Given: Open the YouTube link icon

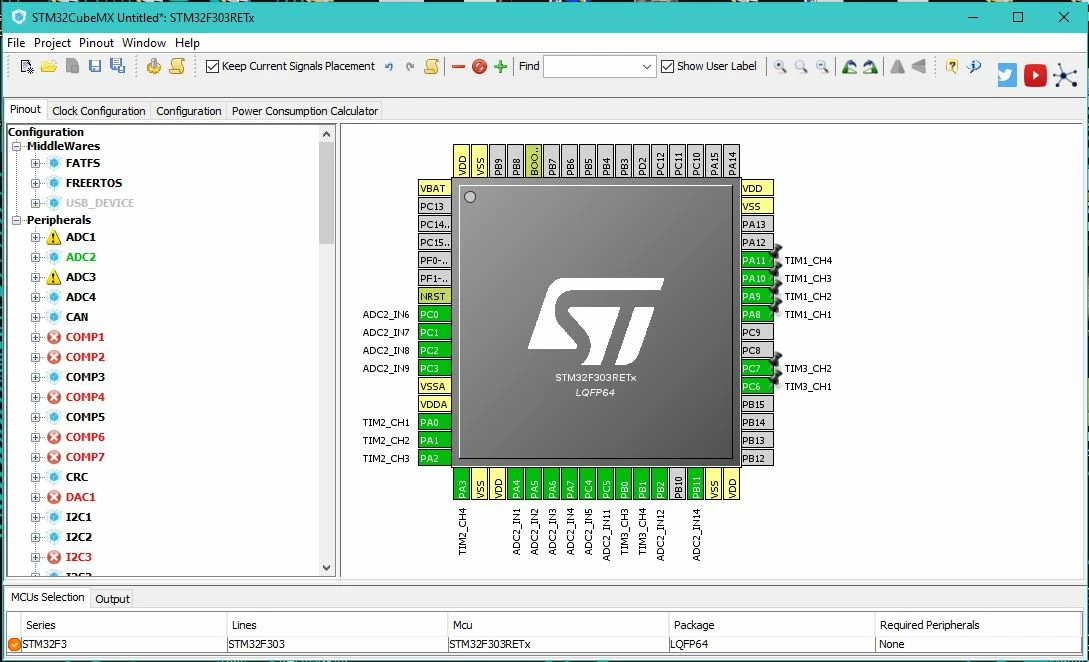Looking at the screenshot, I should point(1035,75).
